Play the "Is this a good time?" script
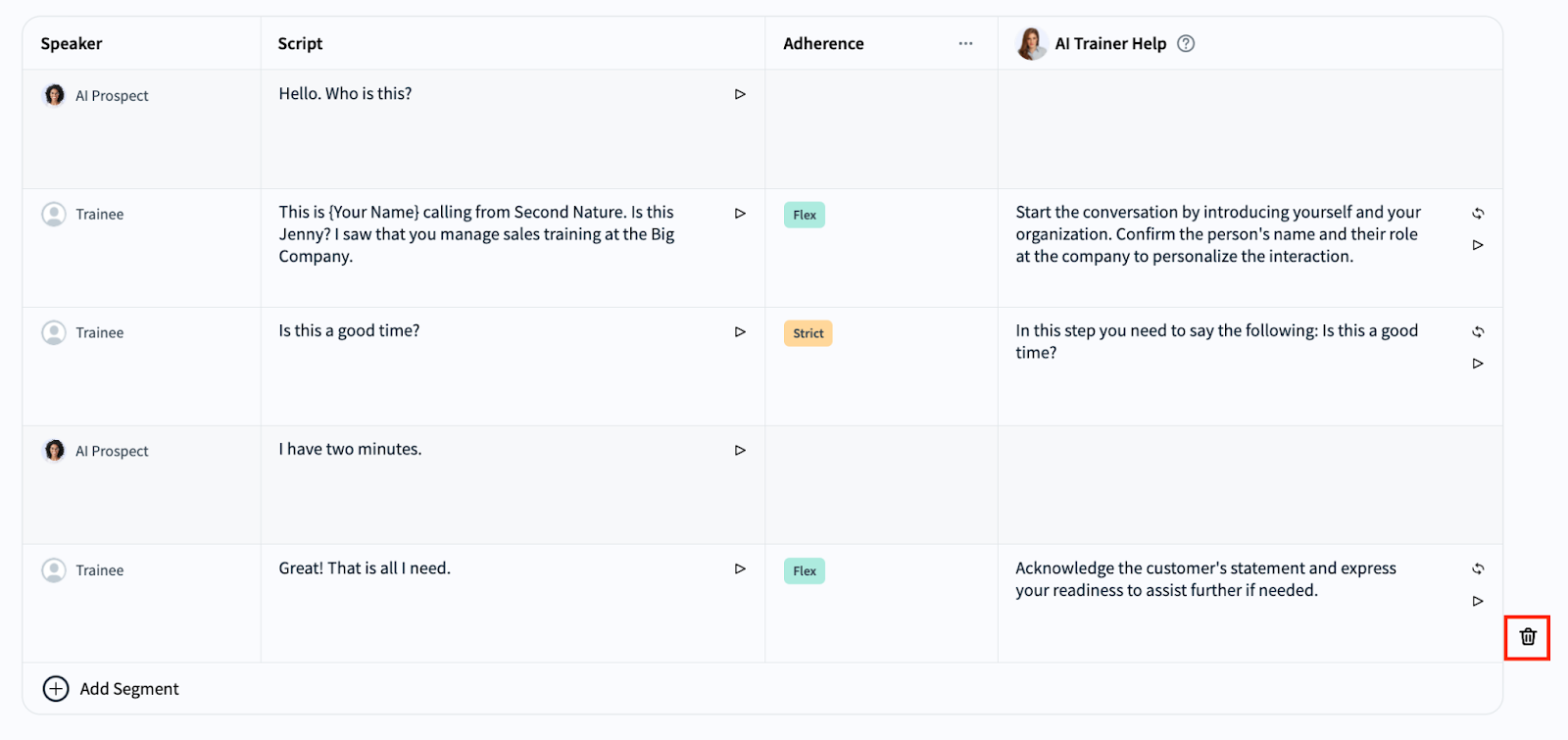The width and height of the screenshot is (1568, 740). click(x=740, y=332)
